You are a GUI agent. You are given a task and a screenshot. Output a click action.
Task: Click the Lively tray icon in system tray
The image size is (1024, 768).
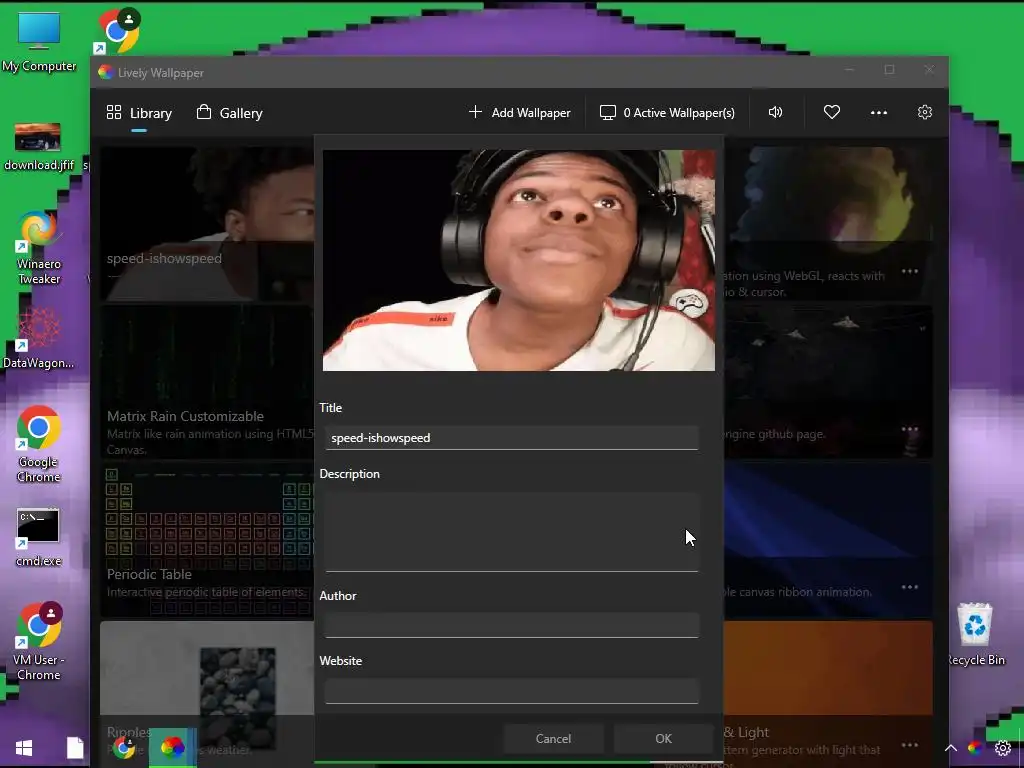(x=974, y=748)
